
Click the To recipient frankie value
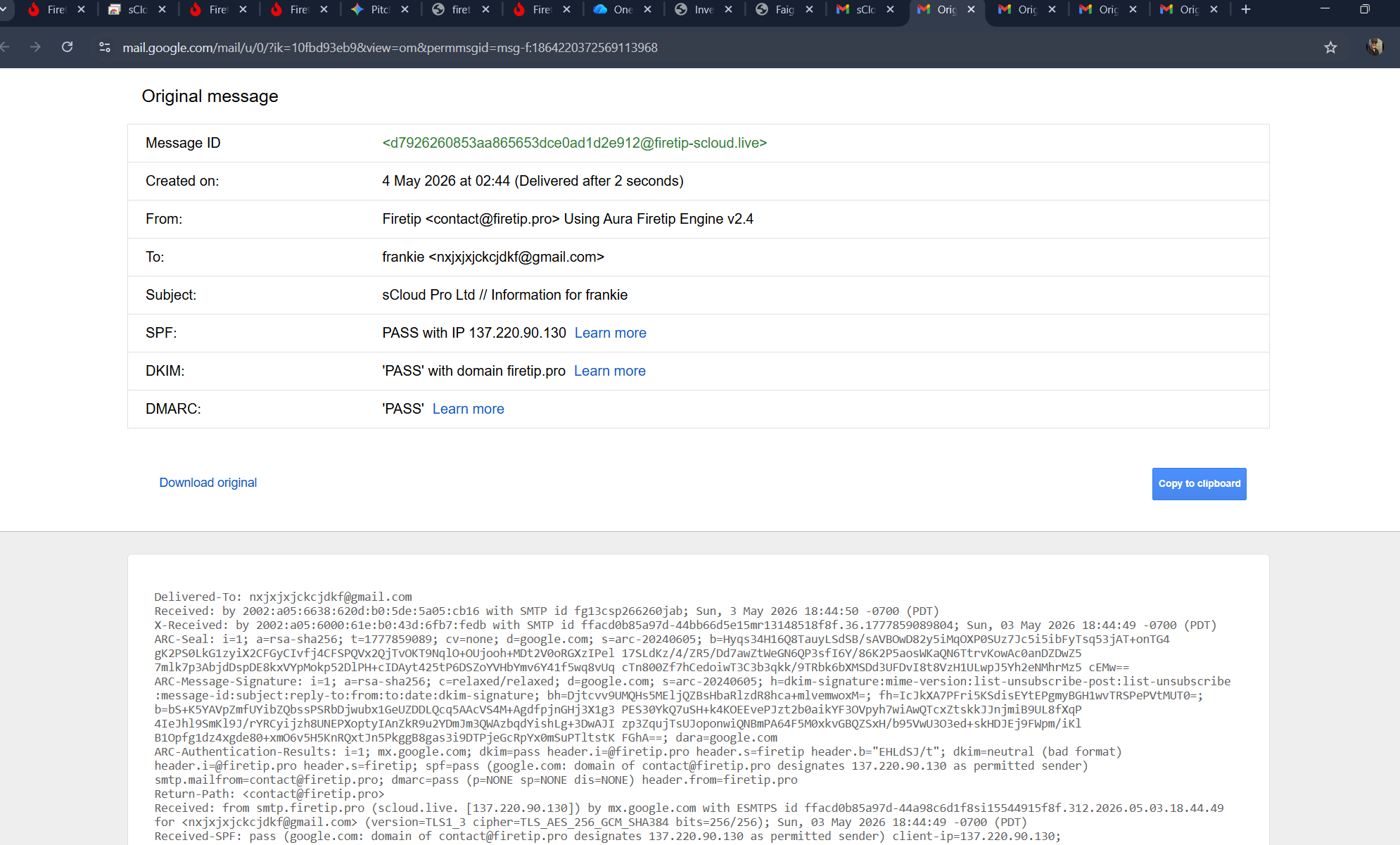493,257
